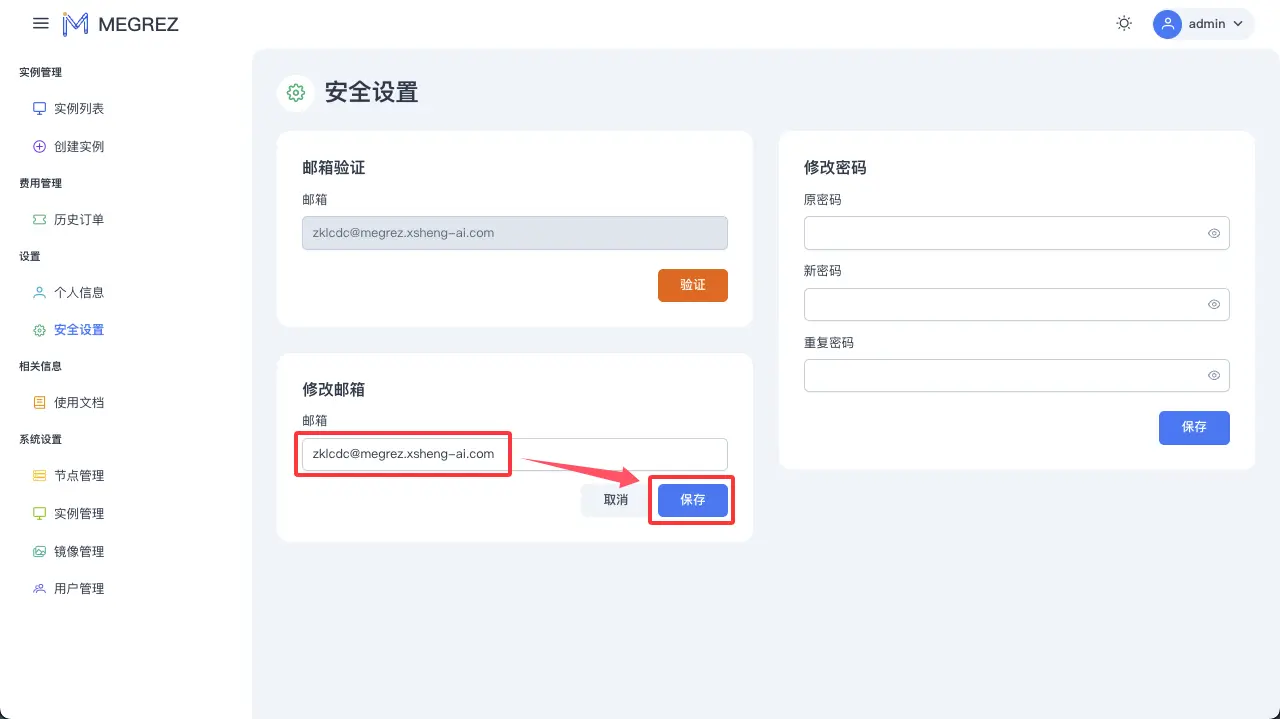1280x719 pixels.
Task: Click the 镜像管理 image icon
Action: click(37, 550)
